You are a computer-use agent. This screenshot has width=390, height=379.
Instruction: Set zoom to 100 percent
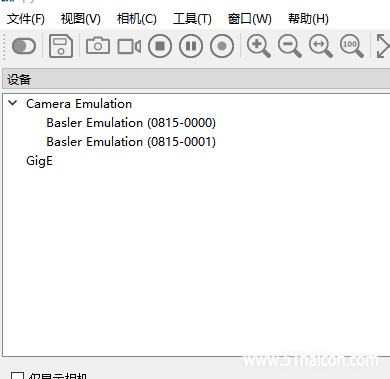click(352, 46)
